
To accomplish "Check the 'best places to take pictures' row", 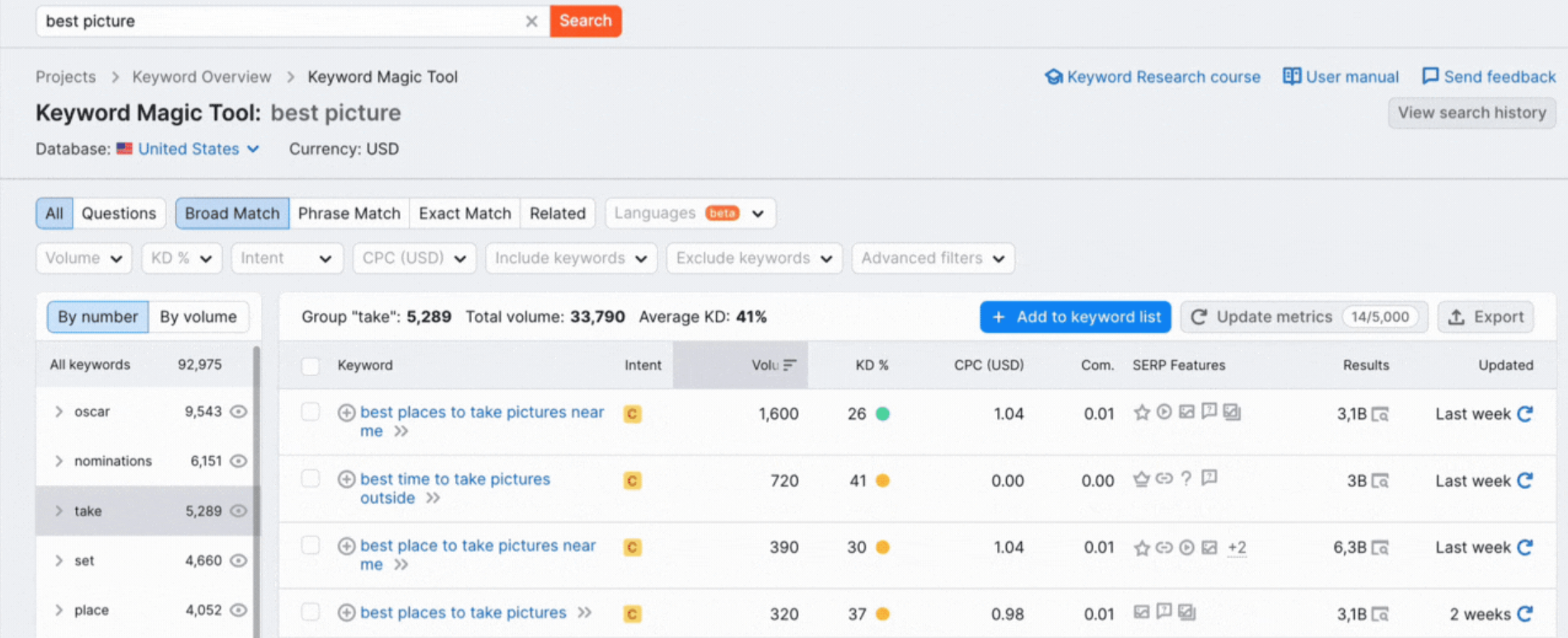I will 311,612.
